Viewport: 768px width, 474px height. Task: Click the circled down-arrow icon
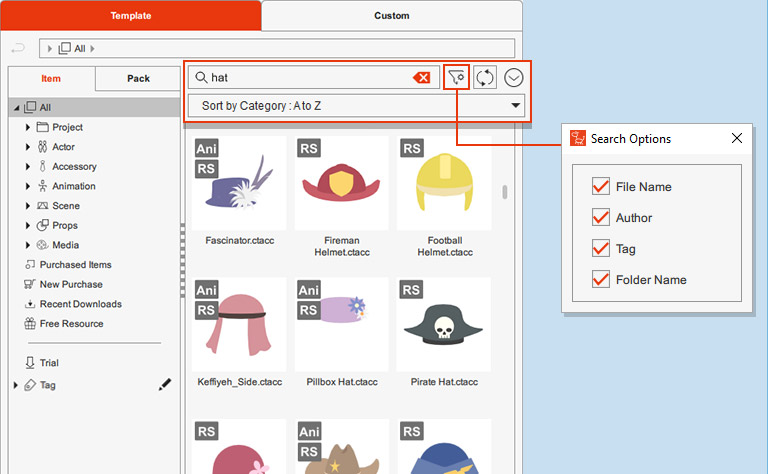(x=514, y=77)
